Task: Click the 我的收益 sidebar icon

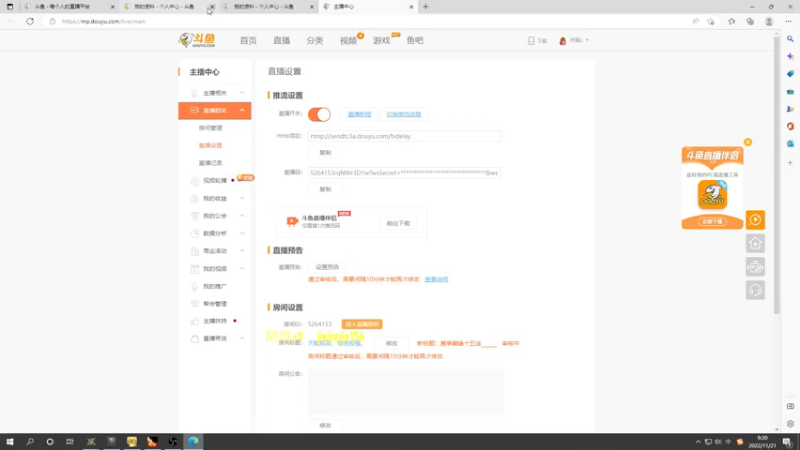Action: tap(194, 198)
